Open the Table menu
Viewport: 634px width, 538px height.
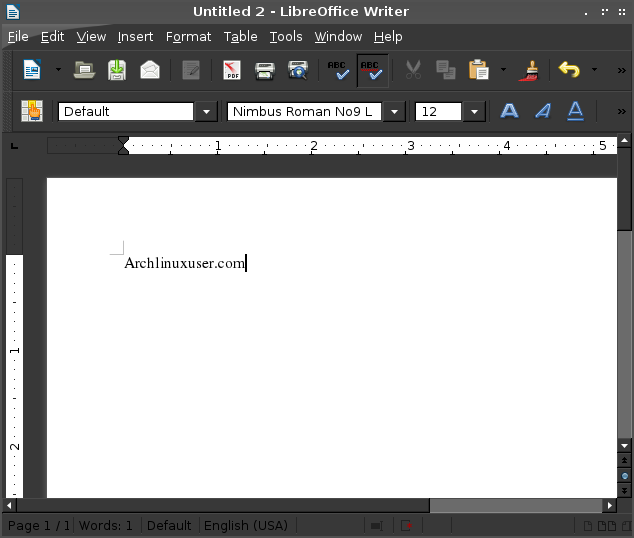[241, 37]
